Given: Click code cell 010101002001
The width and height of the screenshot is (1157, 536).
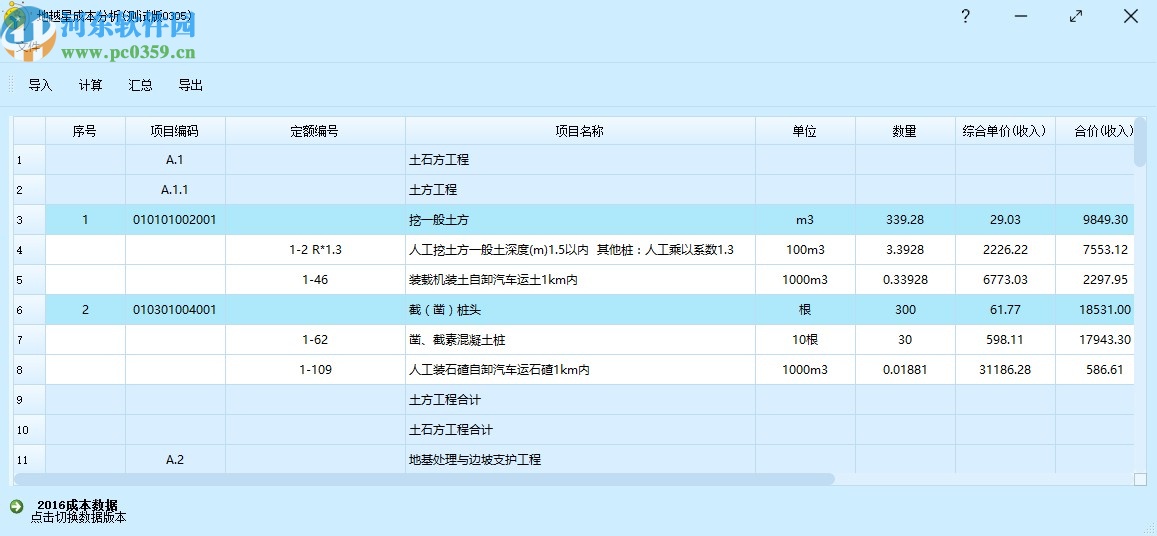Looking at the screenshot, I should tap(175, 219).
